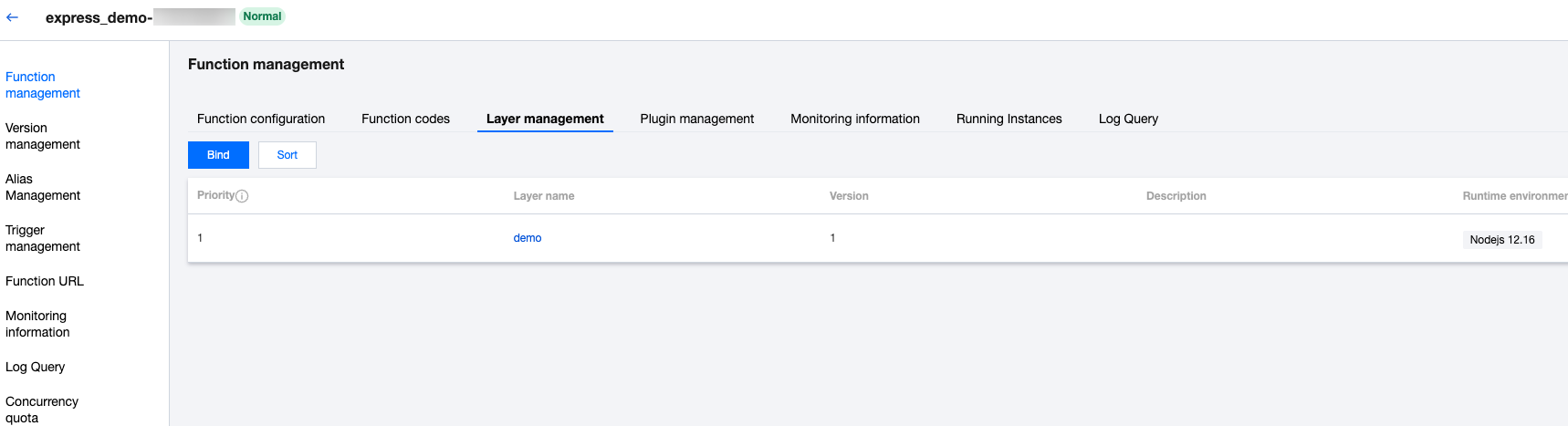Switch to Function configuration tab
The width and height of the screenshot is (1568, 426).
click(x=261, y=119)
